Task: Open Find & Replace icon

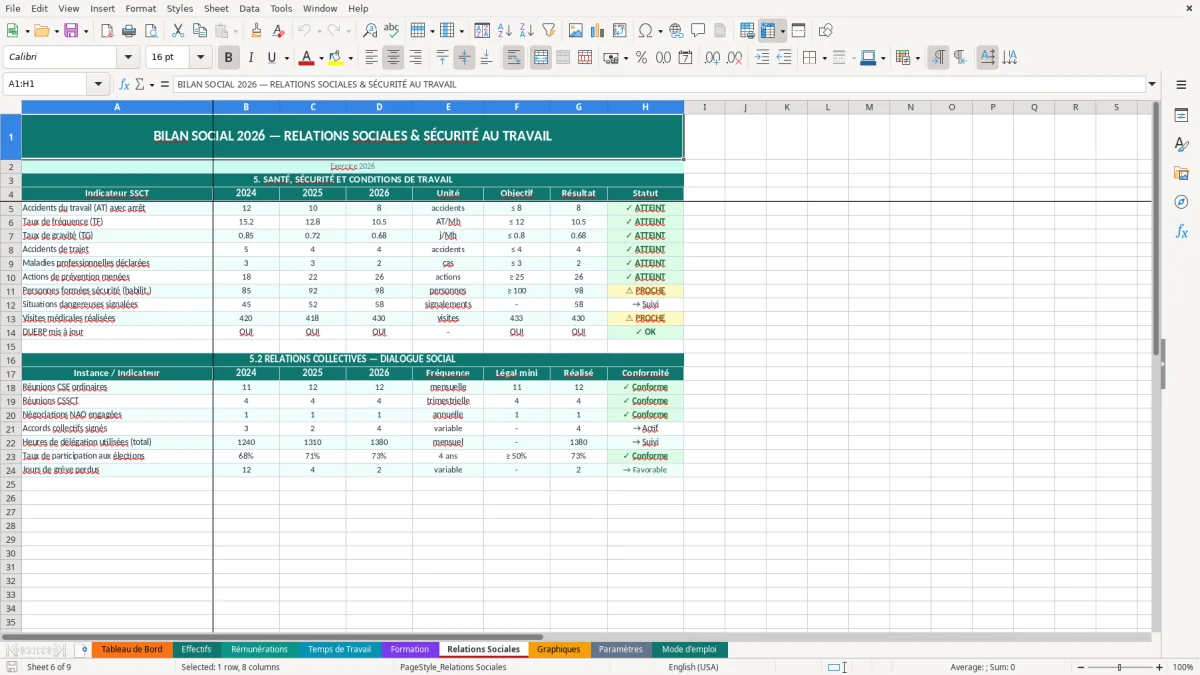Action: [x=370, y=31]
